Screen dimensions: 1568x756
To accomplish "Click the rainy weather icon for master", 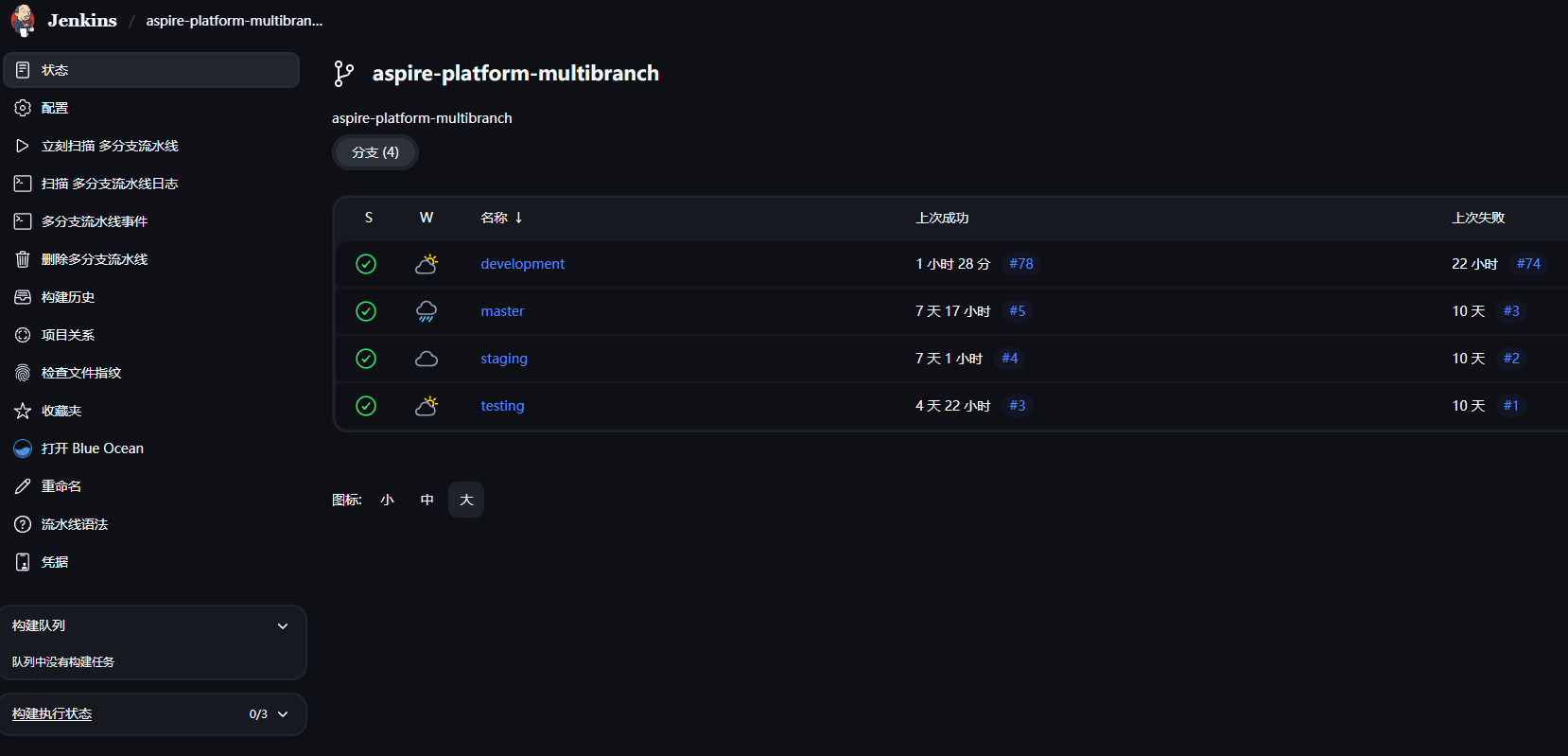I will (427, 311).
